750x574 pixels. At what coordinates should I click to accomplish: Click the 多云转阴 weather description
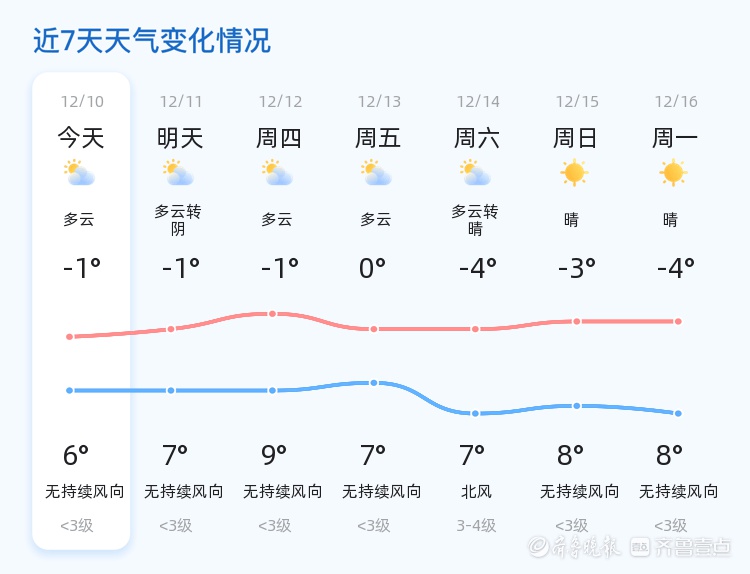[179, 220]
